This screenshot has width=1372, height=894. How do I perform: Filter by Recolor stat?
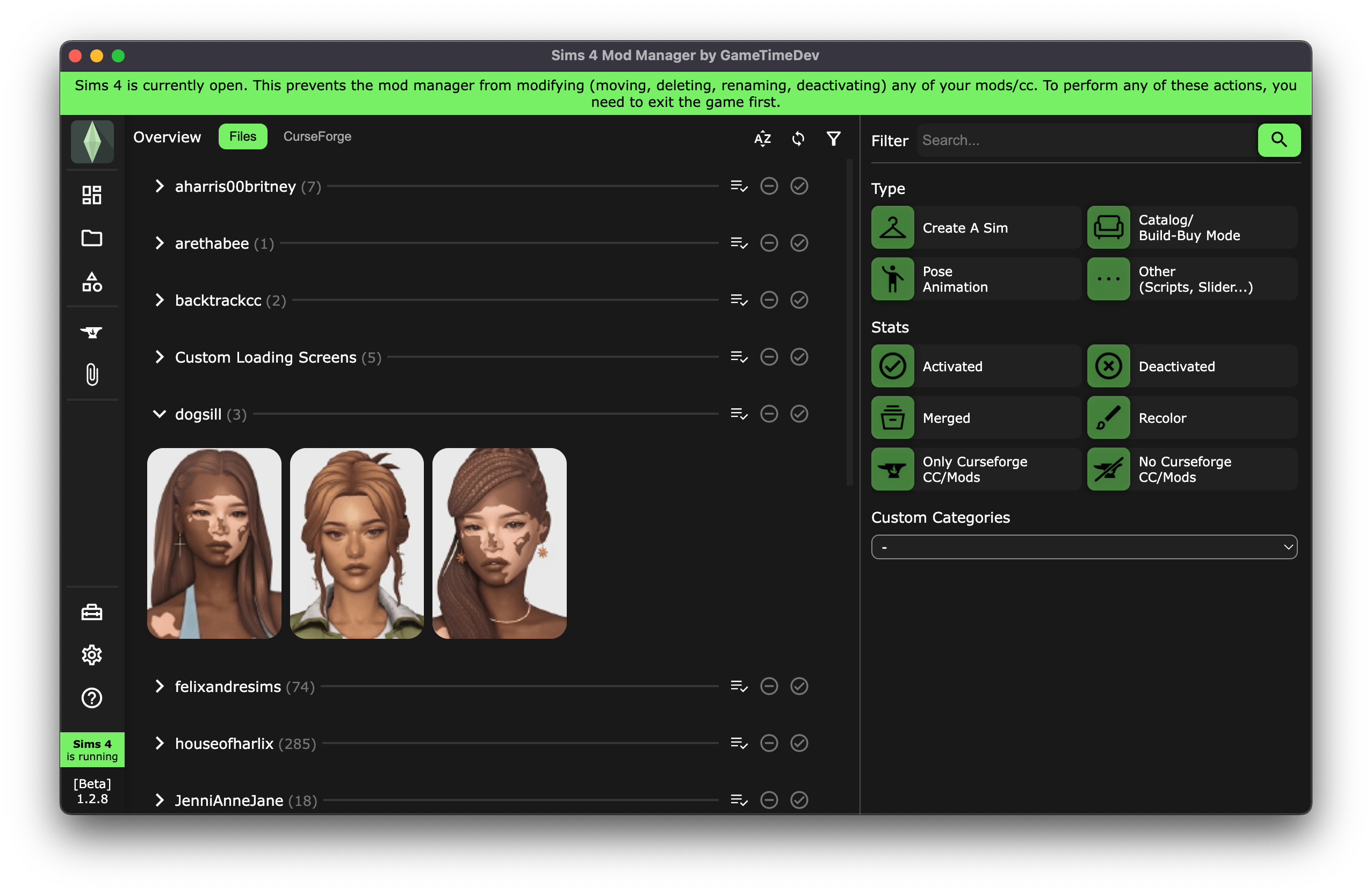coord(1192,418)
